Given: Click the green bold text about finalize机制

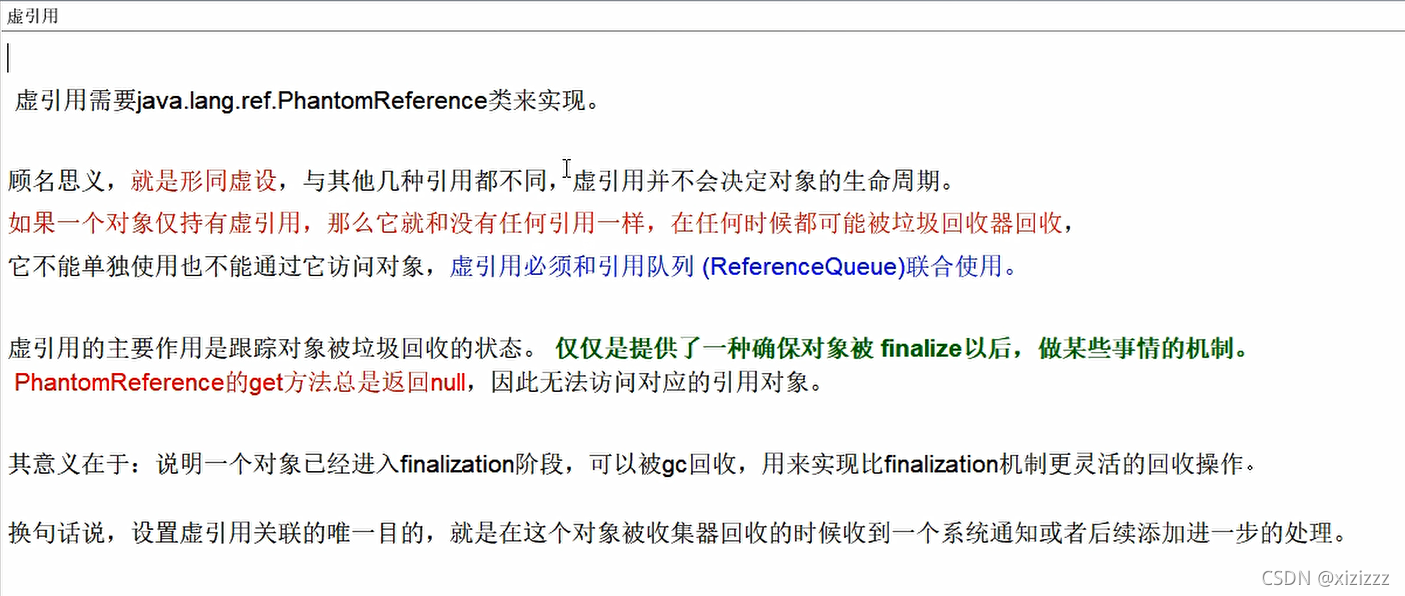Looking at the screenshot, I should [902, 351].
